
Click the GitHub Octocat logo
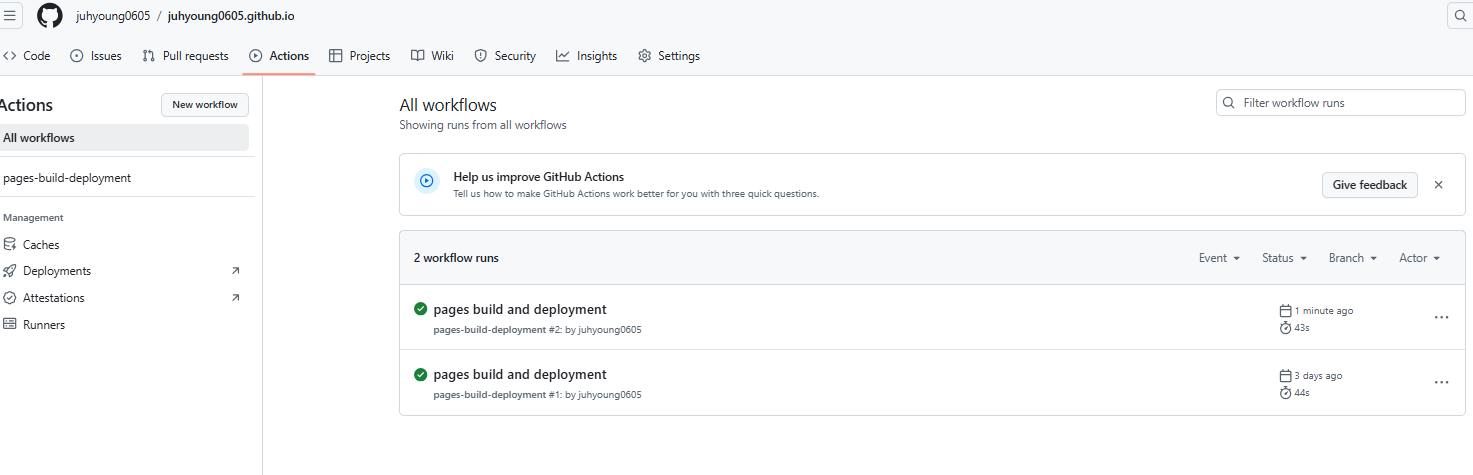pyautogui.click(x=50, y=16)
